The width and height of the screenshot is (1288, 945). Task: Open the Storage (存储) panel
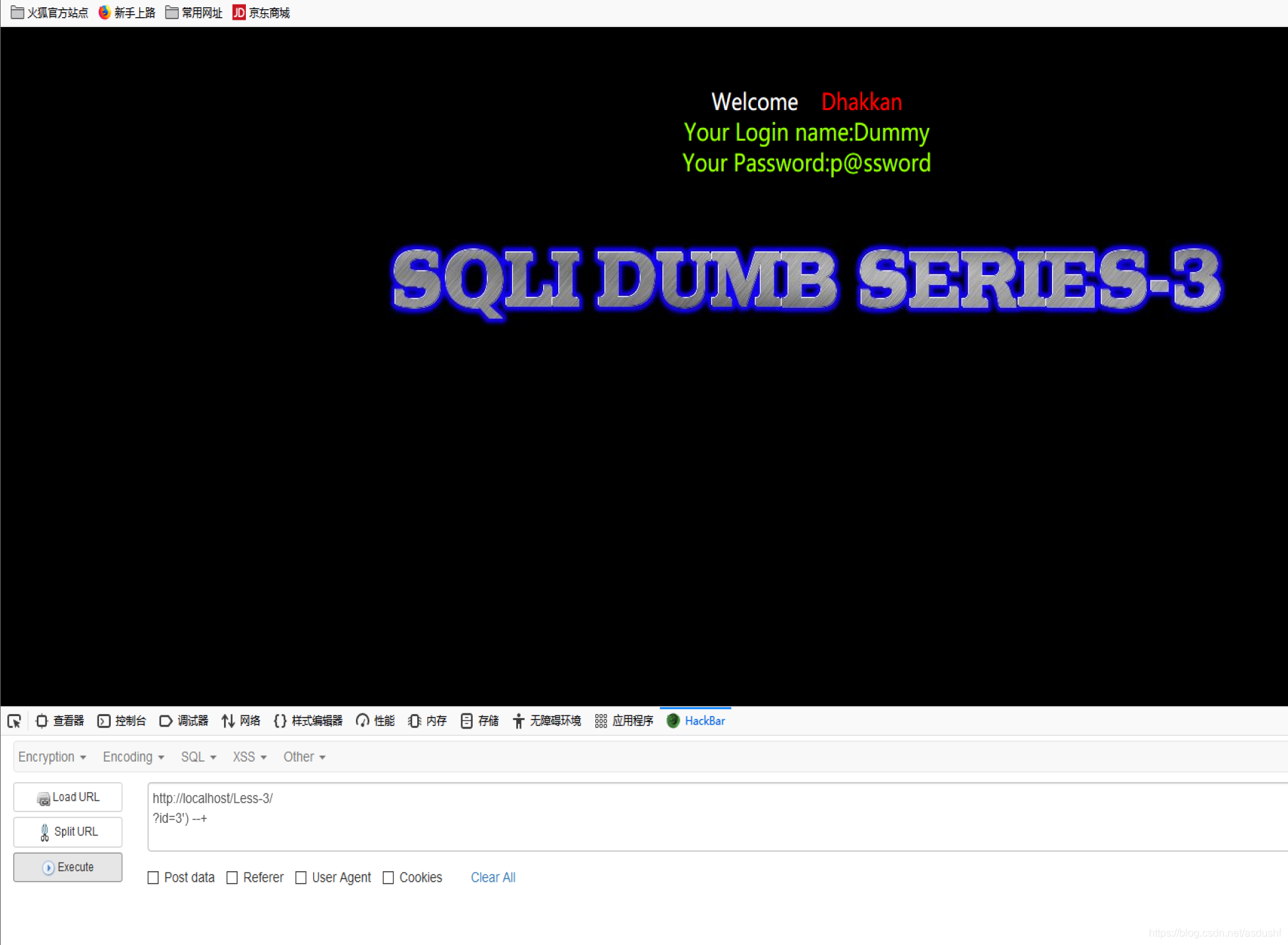480,721
